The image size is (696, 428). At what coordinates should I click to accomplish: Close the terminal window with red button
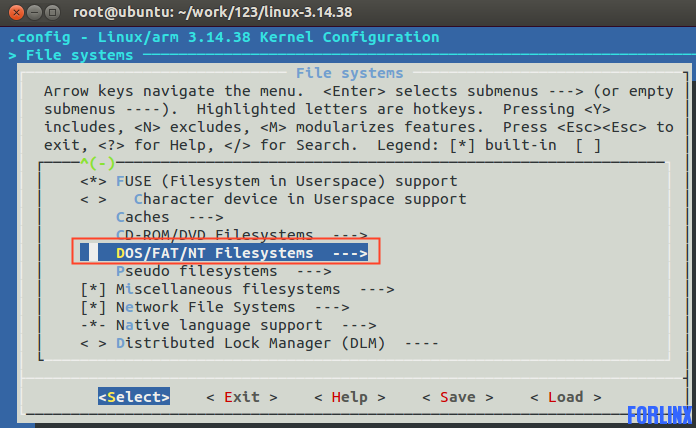[x=16, y=12]
